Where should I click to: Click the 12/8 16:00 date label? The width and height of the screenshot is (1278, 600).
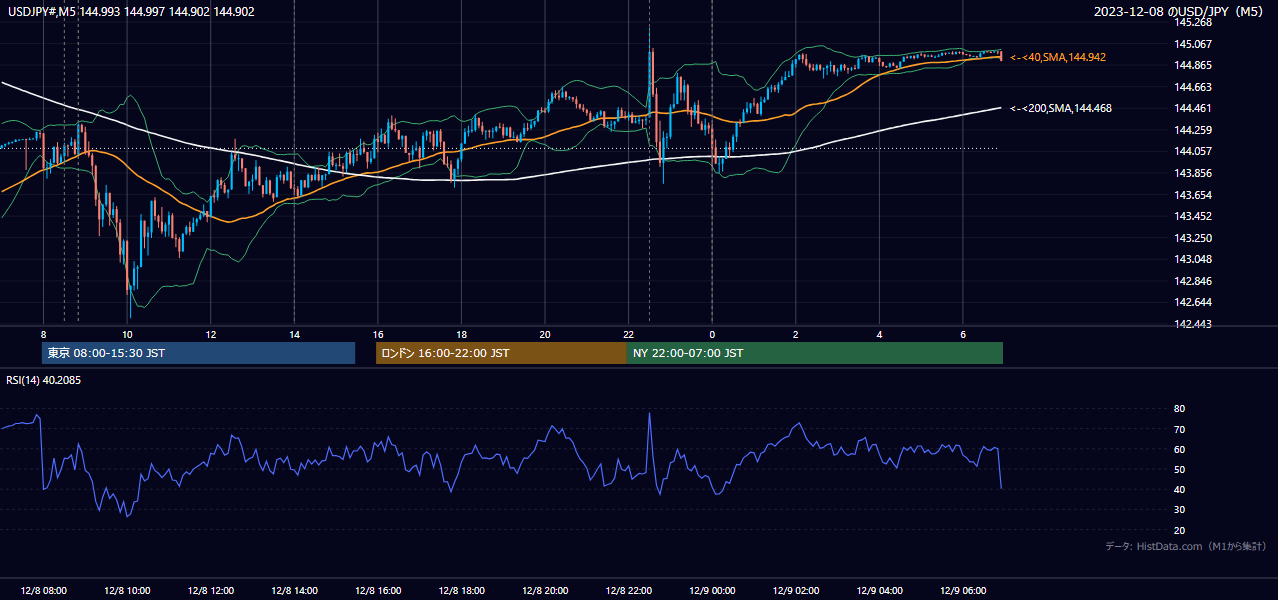pyautogui.click(x=378, y=591)
